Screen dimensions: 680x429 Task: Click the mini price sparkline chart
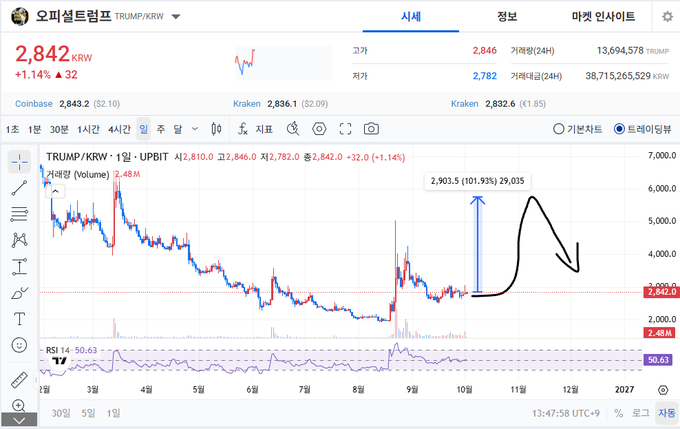[283, 63]
